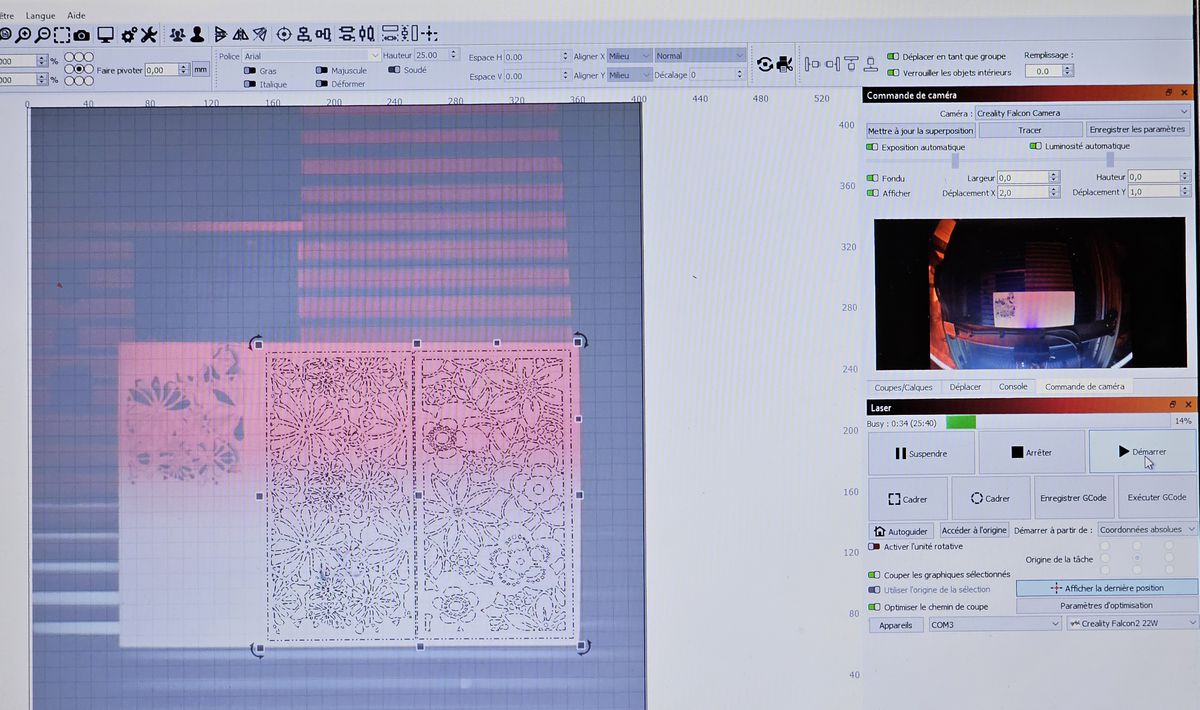Open the Aligner X Milieu dropdown
The width and height of the screenshot is (1200, 710).
tap(629, 56)
